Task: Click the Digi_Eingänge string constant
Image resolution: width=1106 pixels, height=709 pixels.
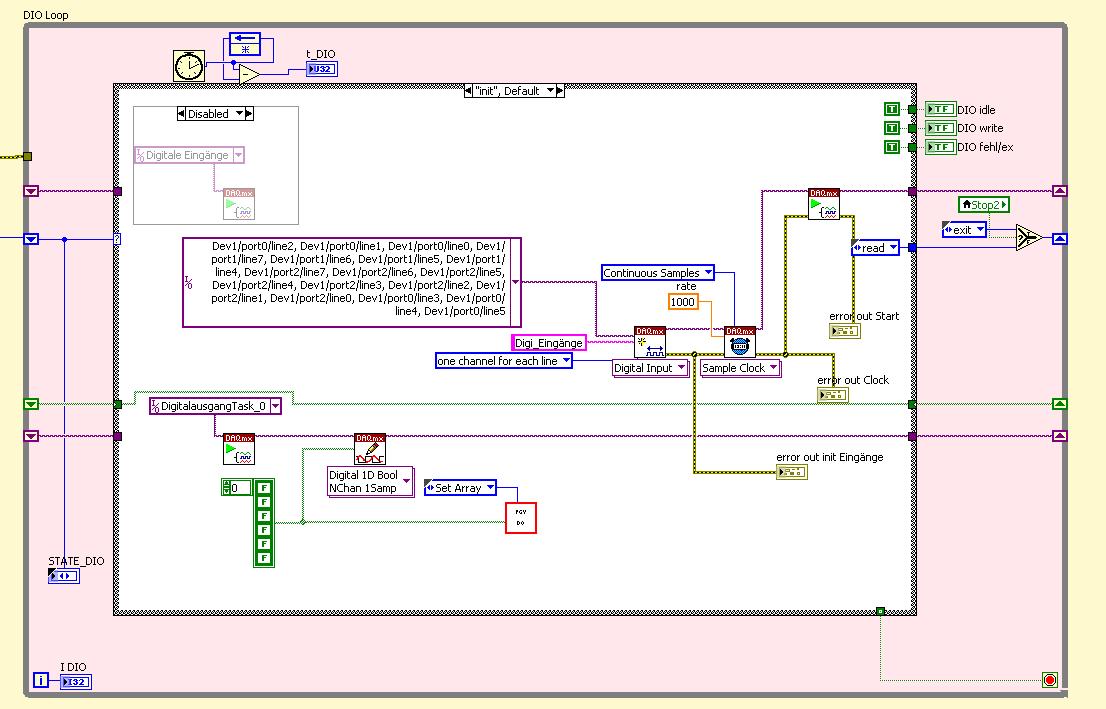Action: (x=549, y=343)
